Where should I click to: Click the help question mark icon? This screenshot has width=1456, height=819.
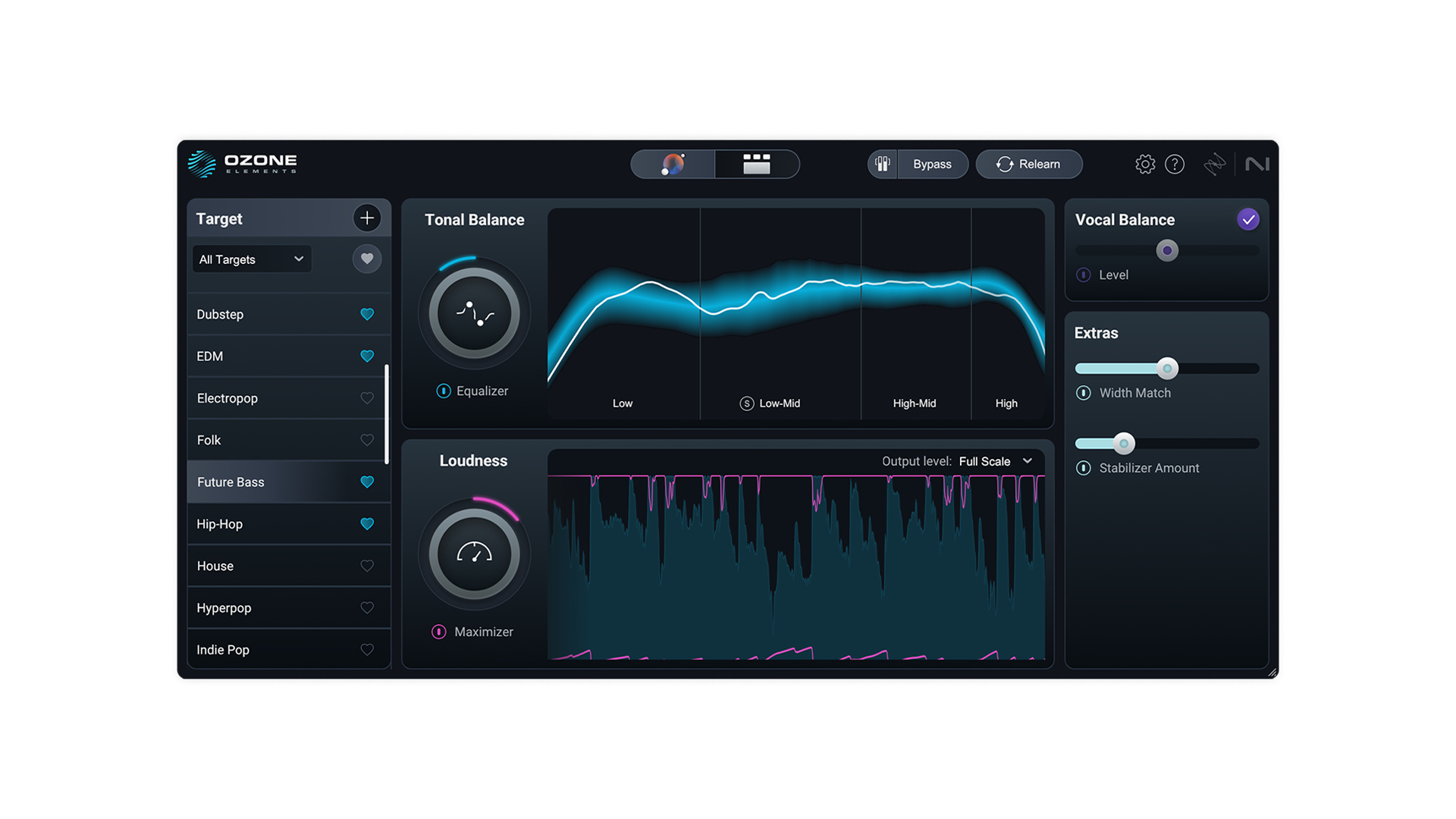1175,164
